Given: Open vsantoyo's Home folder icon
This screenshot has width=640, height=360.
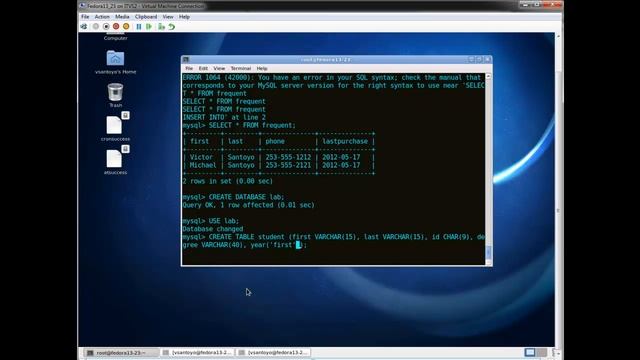Looking at the screenshot, I should (116, 58).
